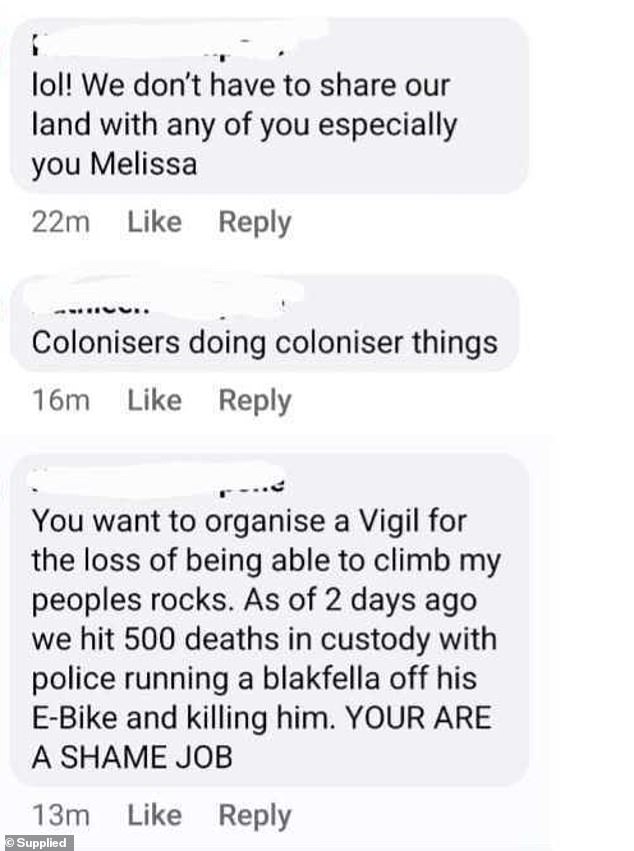Click the "Supplied" image credit label
This screenshot has width=634, height=851.
(38, 842)
